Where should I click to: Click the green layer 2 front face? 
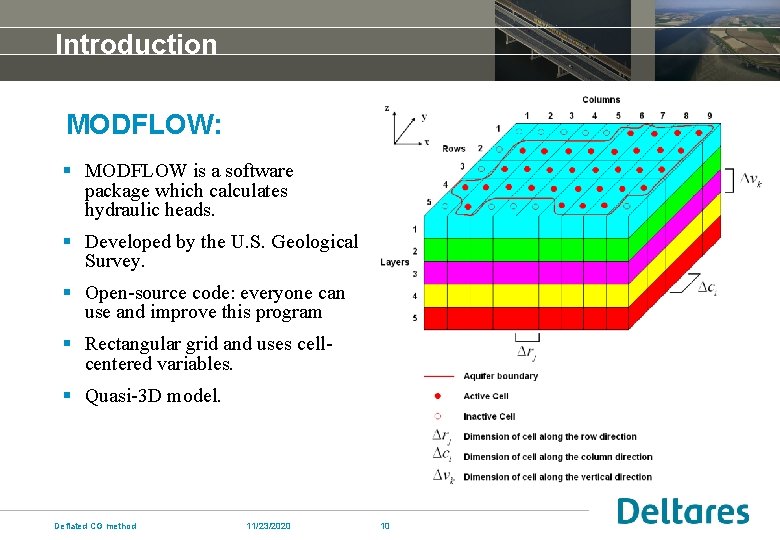click(x=526, y=250)
